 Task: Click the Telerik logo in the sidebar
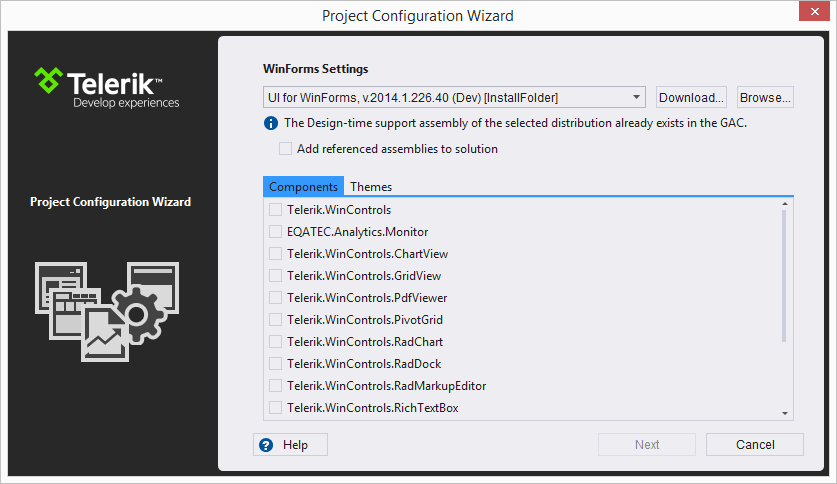click(107, 88)
